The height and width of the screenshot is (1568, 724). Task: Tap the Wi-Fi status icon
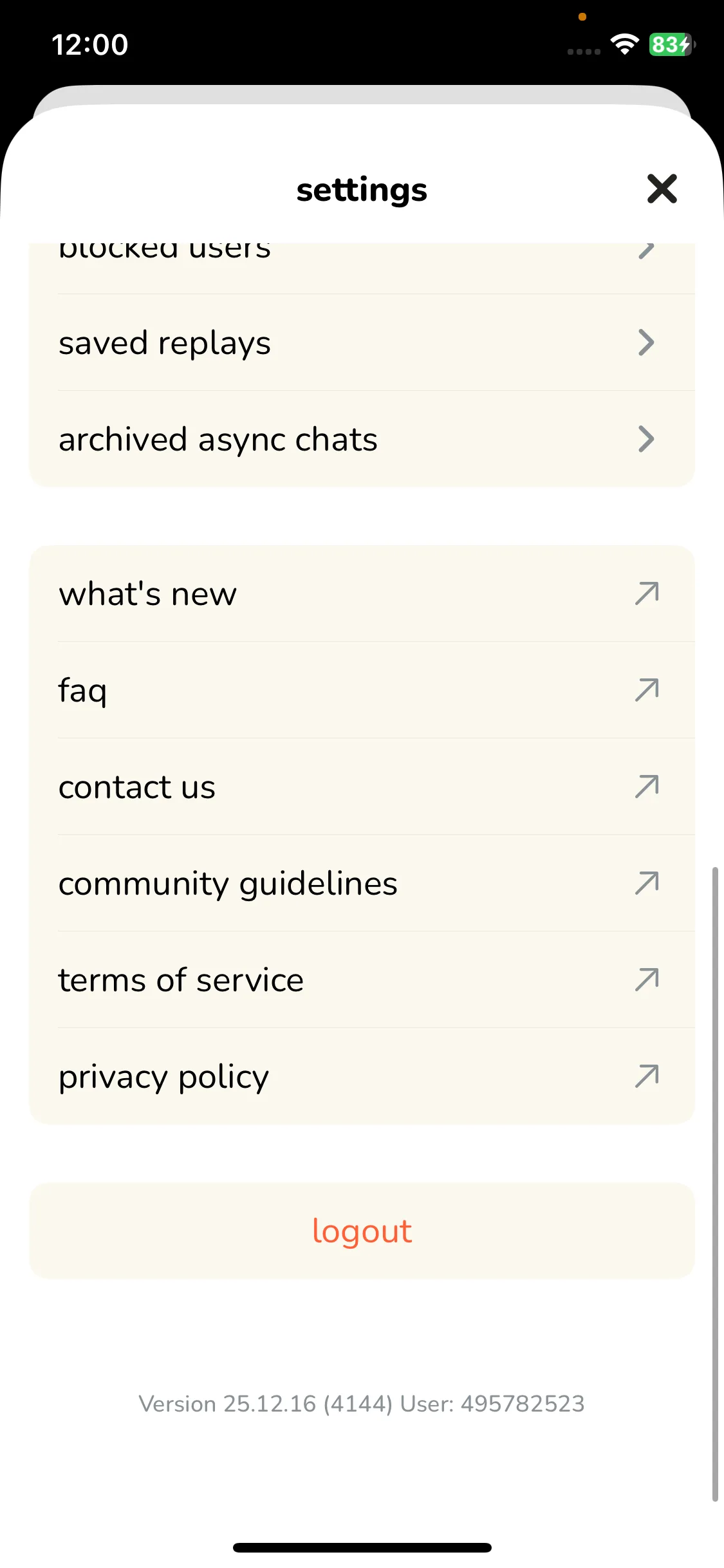pos(624,44)
